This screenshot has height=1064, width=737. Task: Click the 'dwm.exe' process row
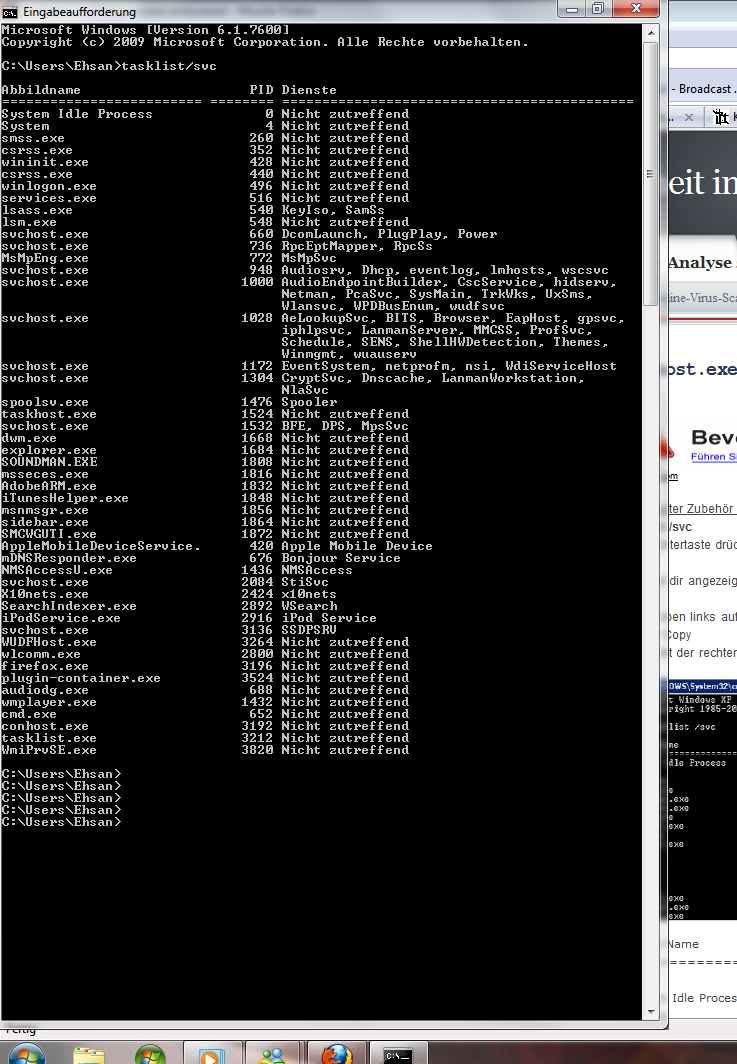pyautogui.click(x=205, y=438)
